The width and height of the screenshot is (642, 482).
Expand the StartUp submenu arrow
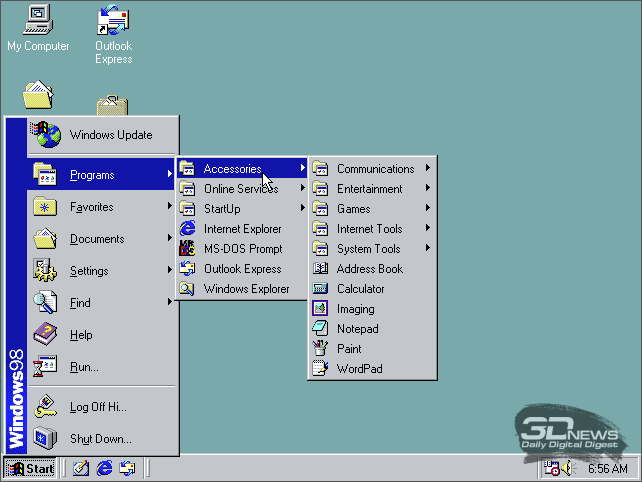(303, 208)
